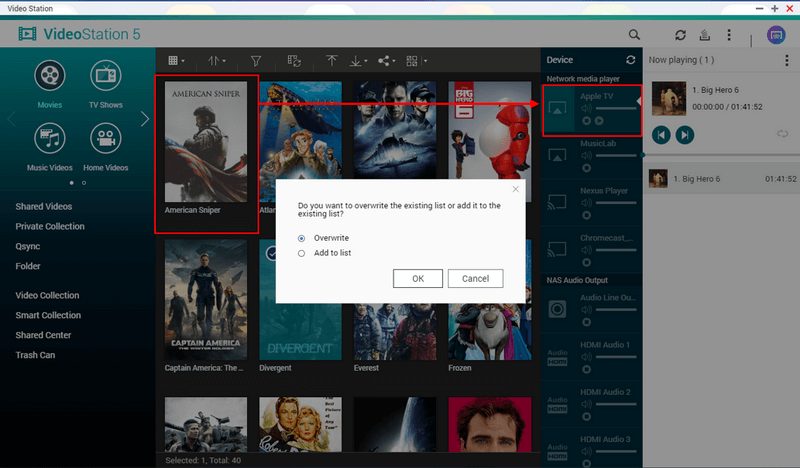Open the Music Videos category icon

tap(49, 138)
